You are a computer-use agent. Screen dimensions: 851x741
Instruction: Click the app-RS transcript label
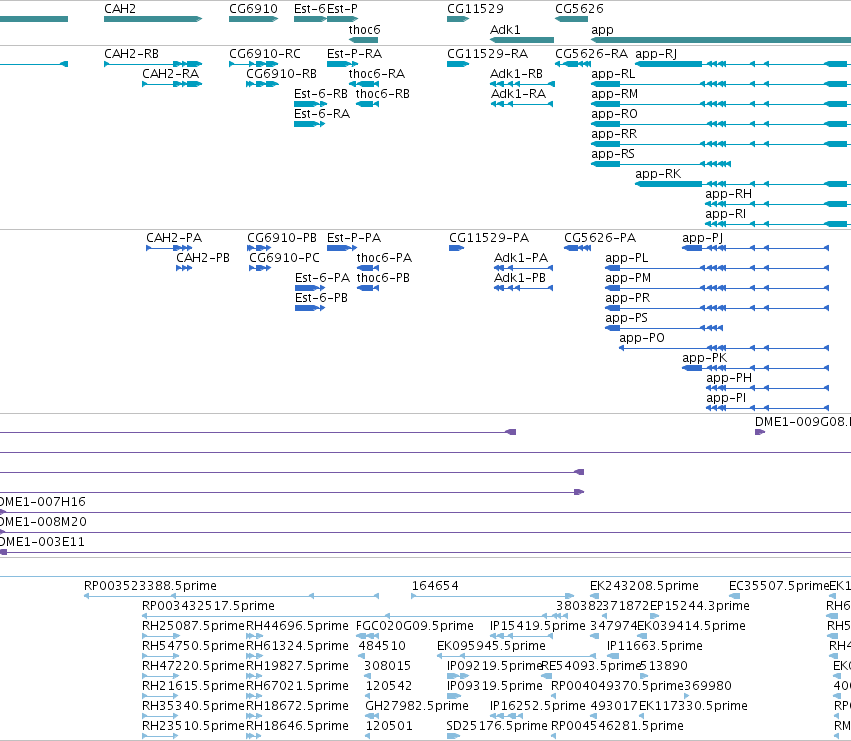[613, 154]
